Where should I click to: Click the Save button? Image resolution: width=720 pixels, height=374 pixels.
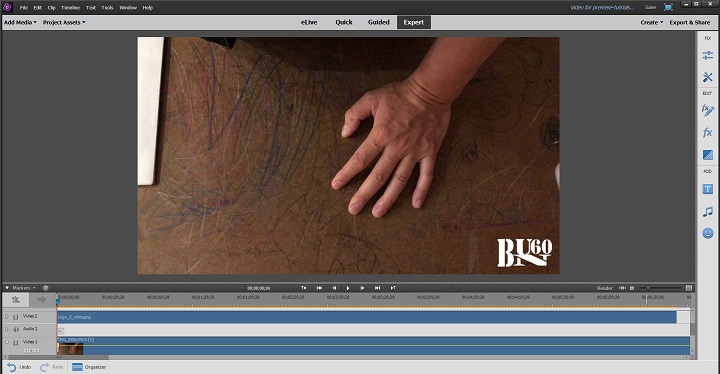650,7
